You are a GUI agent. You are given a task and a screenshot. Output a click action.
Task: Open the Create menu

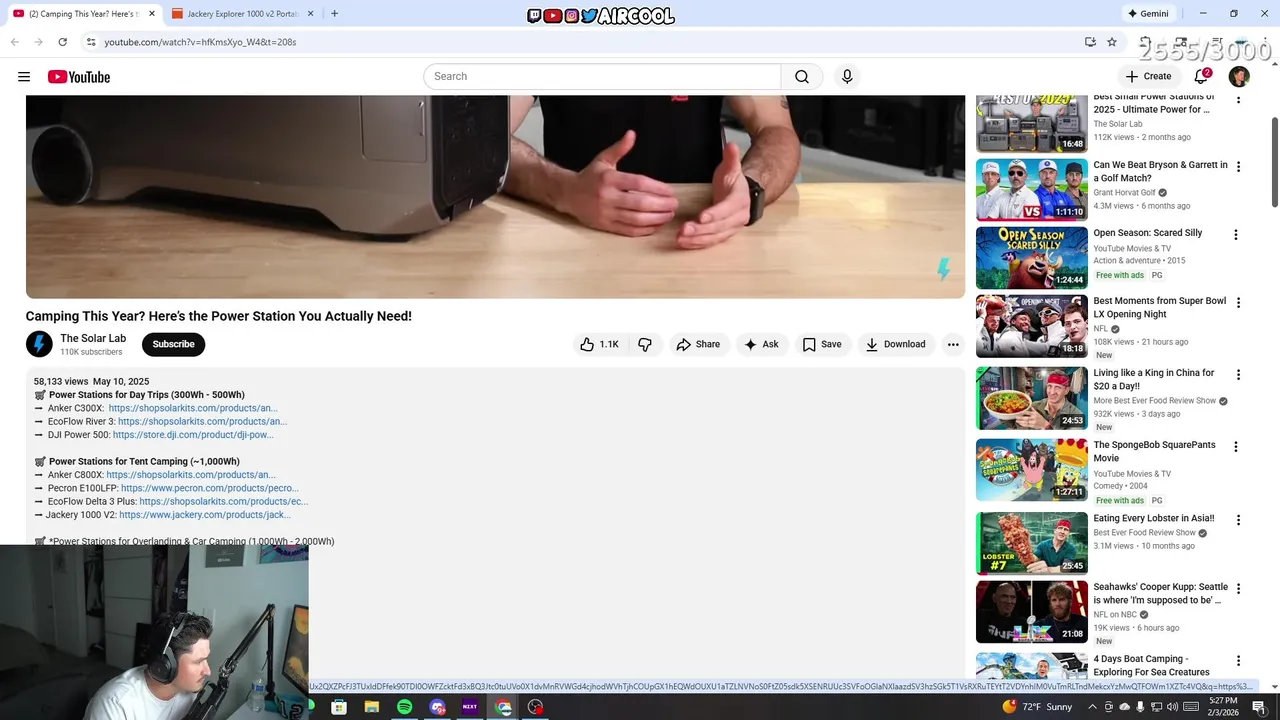coord(1148,76)
